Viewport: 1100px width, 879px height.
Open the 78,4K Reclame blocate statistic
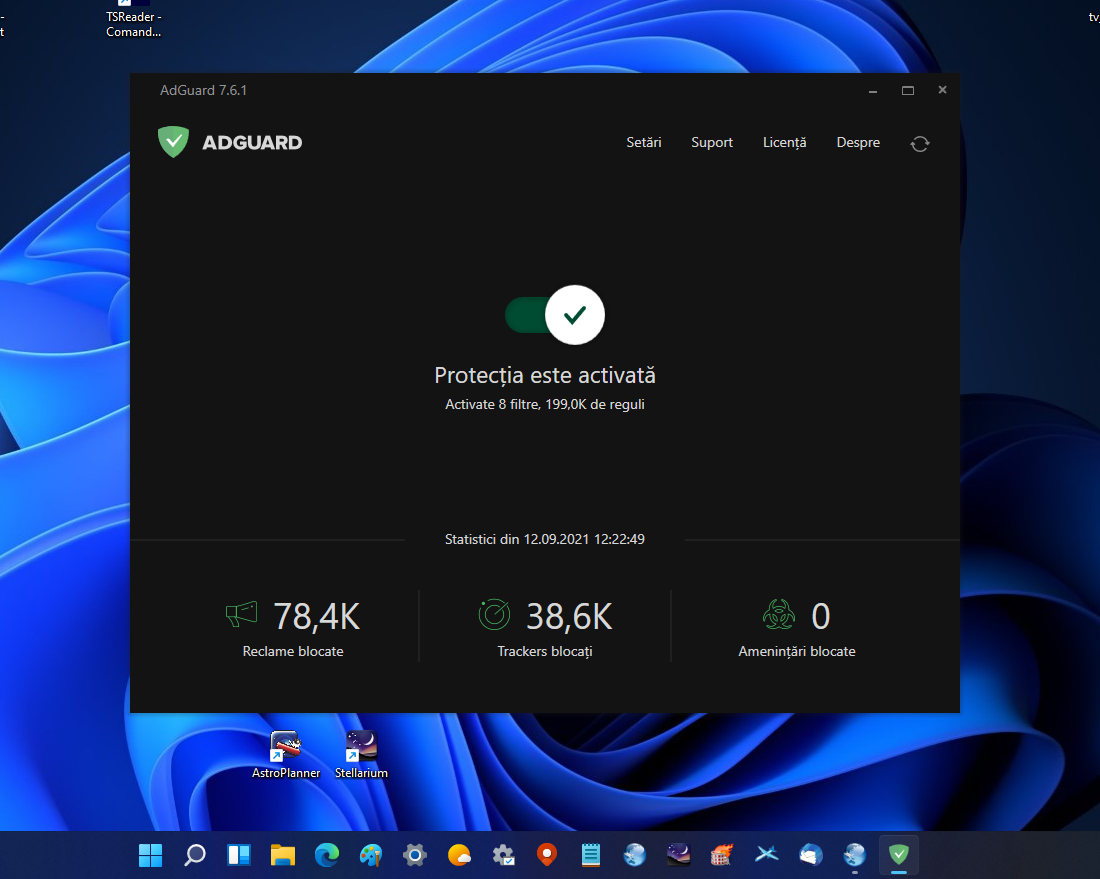293,629
